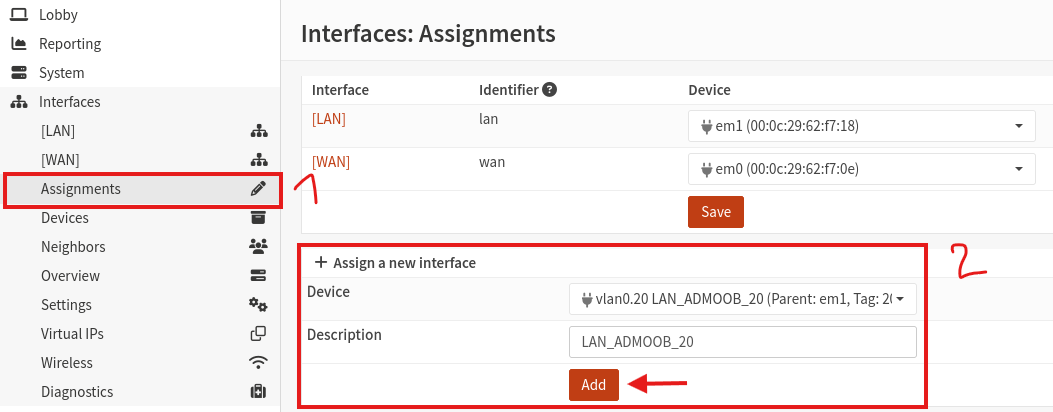Click the people icon next to Neighbors
The image size is (1053, 412).
click(x=258, y=246)
